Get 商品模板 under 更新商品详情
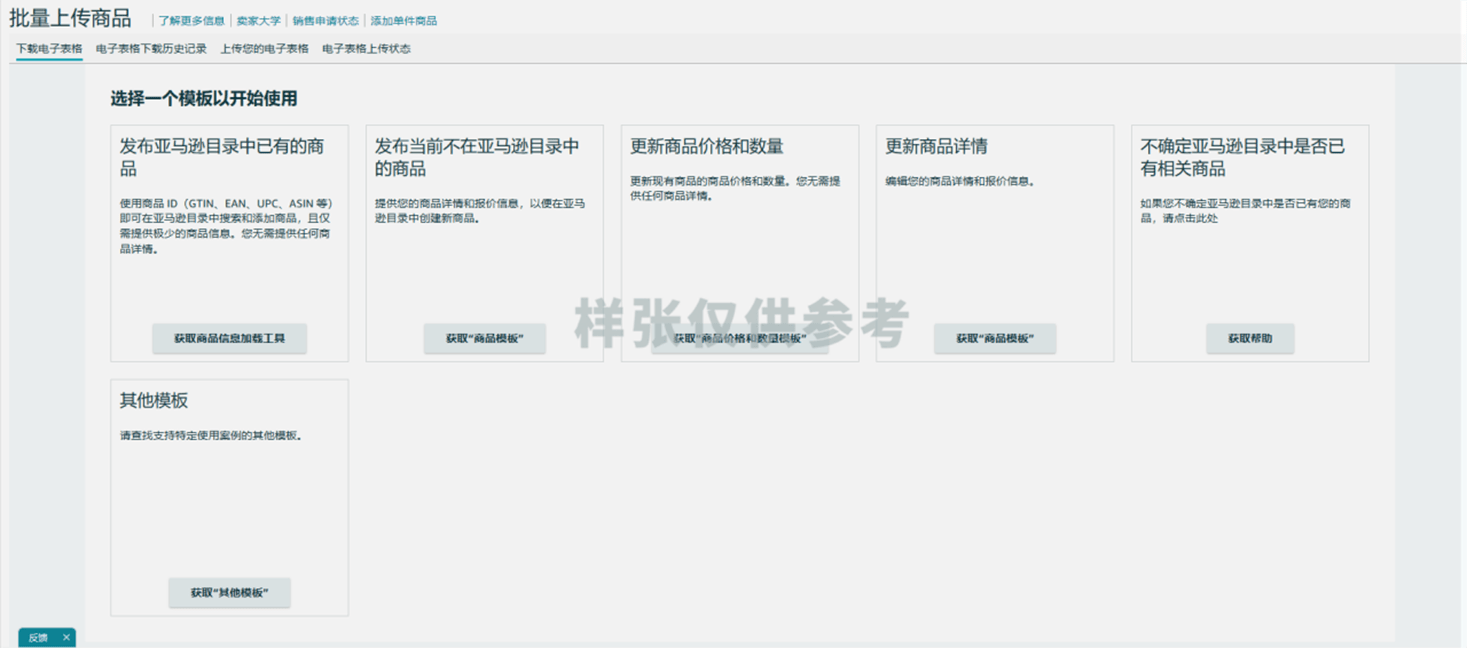This screenshot has height=648, width=1467. pyautogui.click(x=994, y=338)
